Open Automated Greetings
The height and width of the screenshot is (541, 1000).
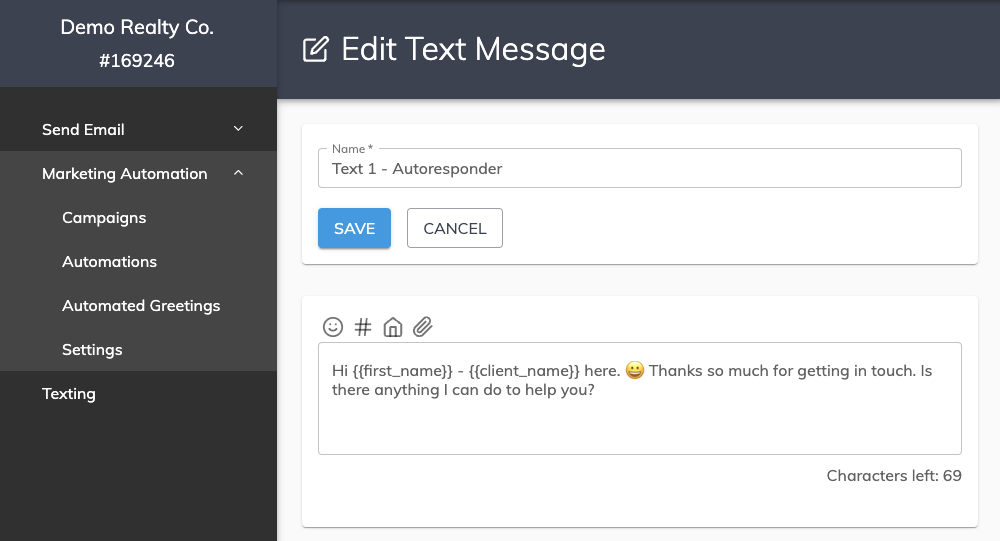(141, 306)
